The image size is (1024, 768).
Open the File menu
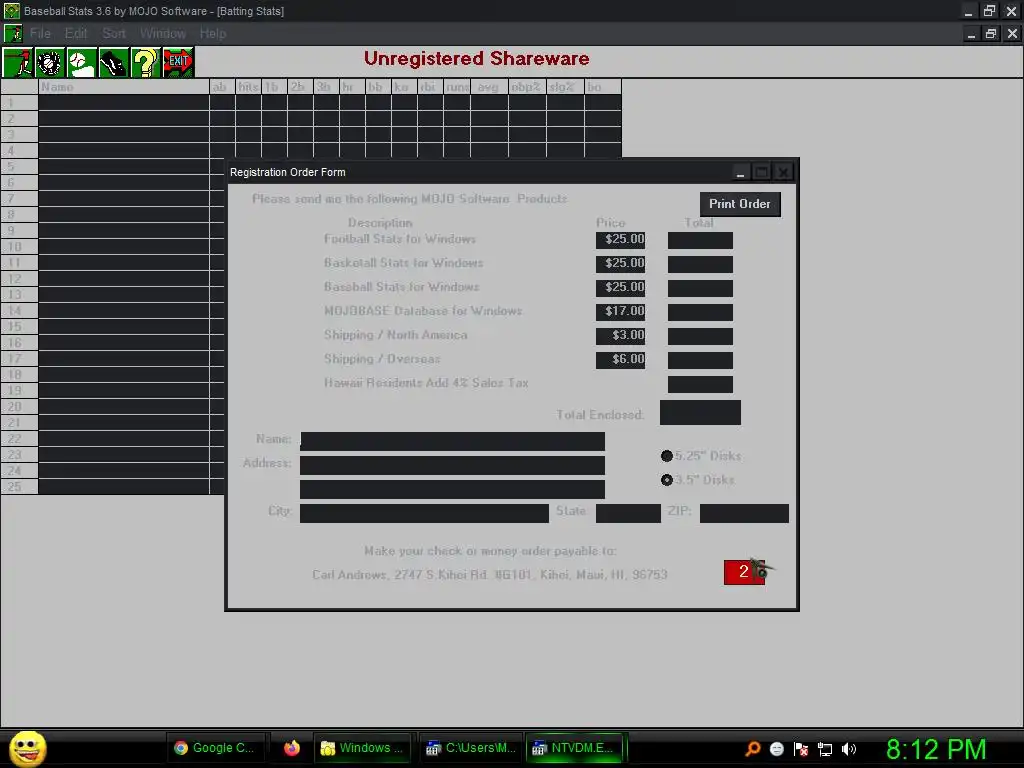pyautogui.click(x=40, y=33)
